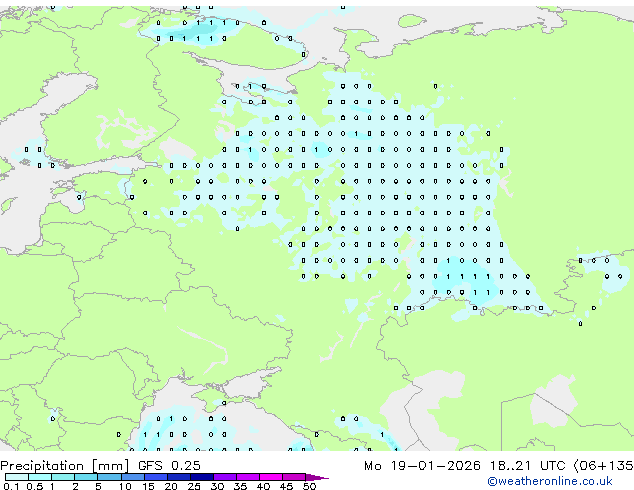Select the 45–50 mm legend swatch

click(294, 477)
